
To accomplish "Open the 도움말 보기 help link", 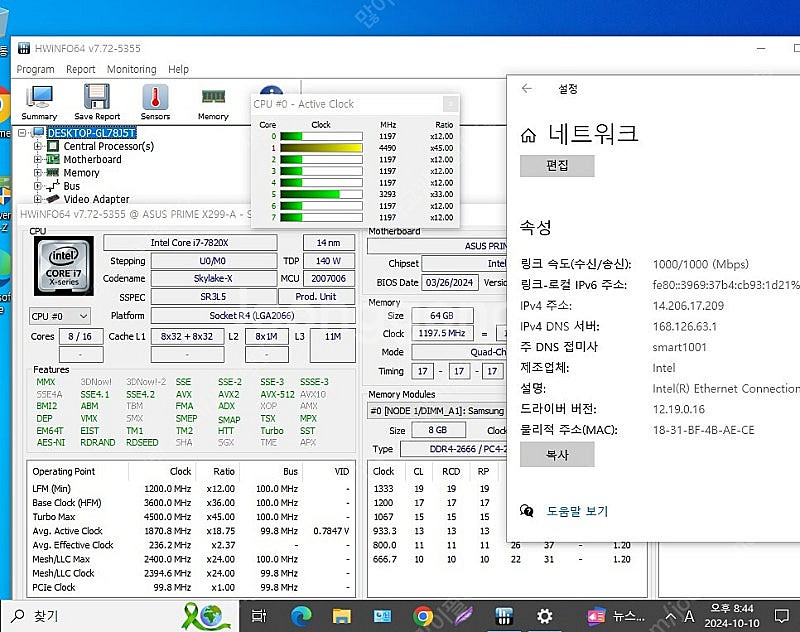I will tap(577, 511).
